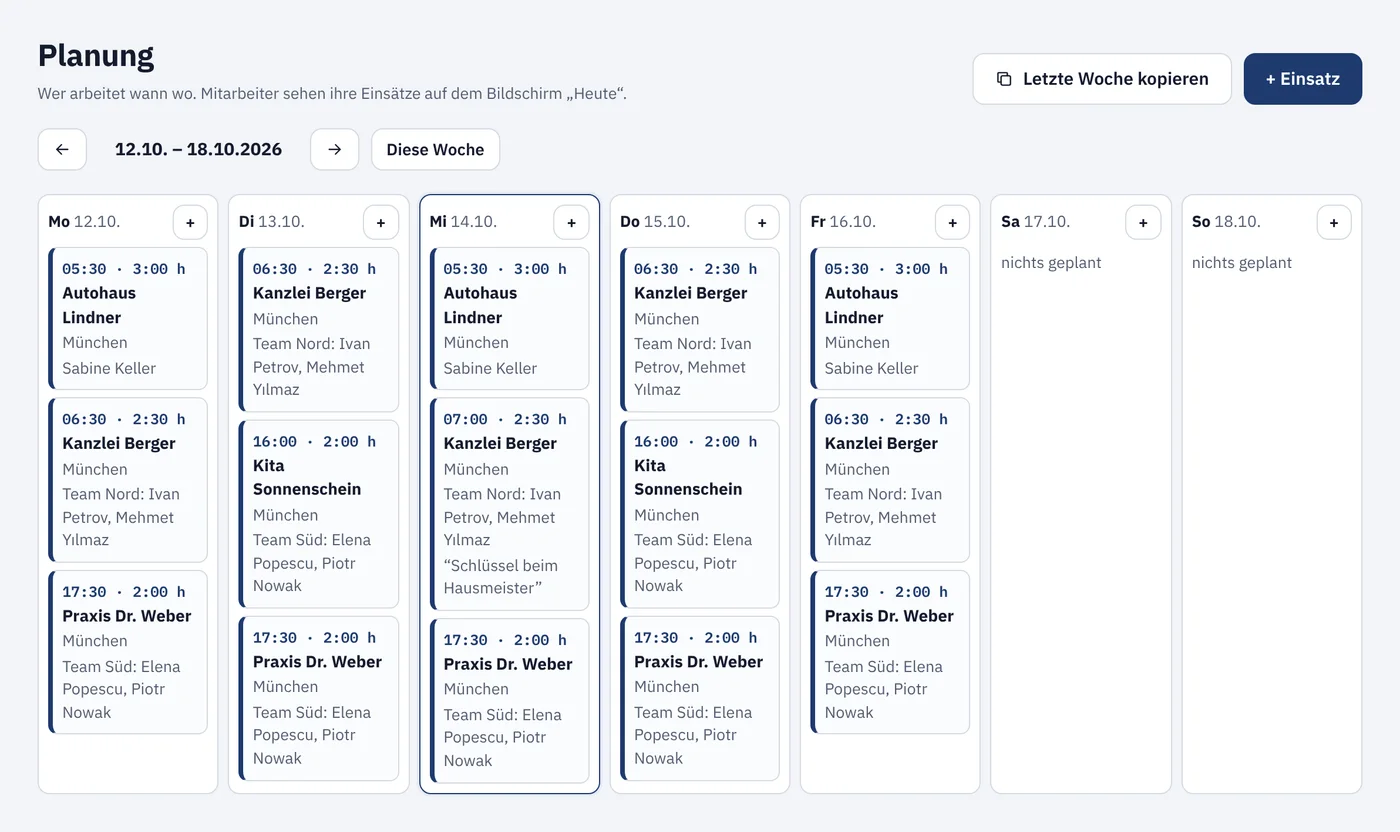This screenshot has width=1400, height=832.
Task: Click the 'So 18.10.' column header
Action: click(x=1226, y=222)
